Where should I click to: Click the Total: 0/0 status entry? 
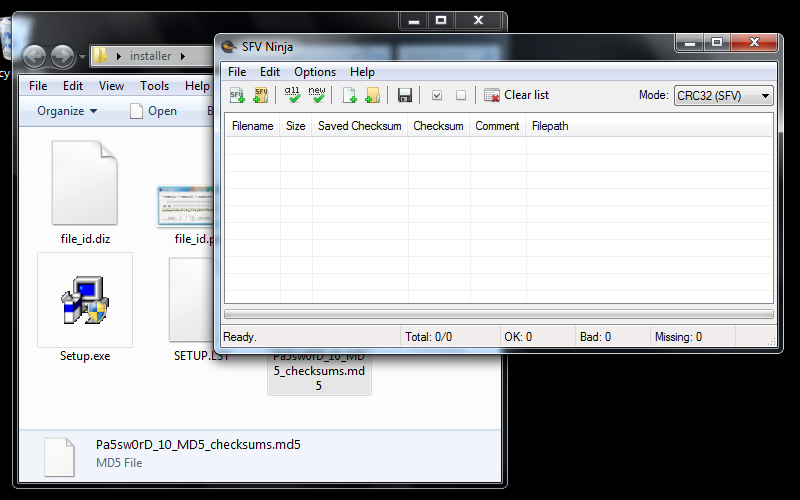429,337
